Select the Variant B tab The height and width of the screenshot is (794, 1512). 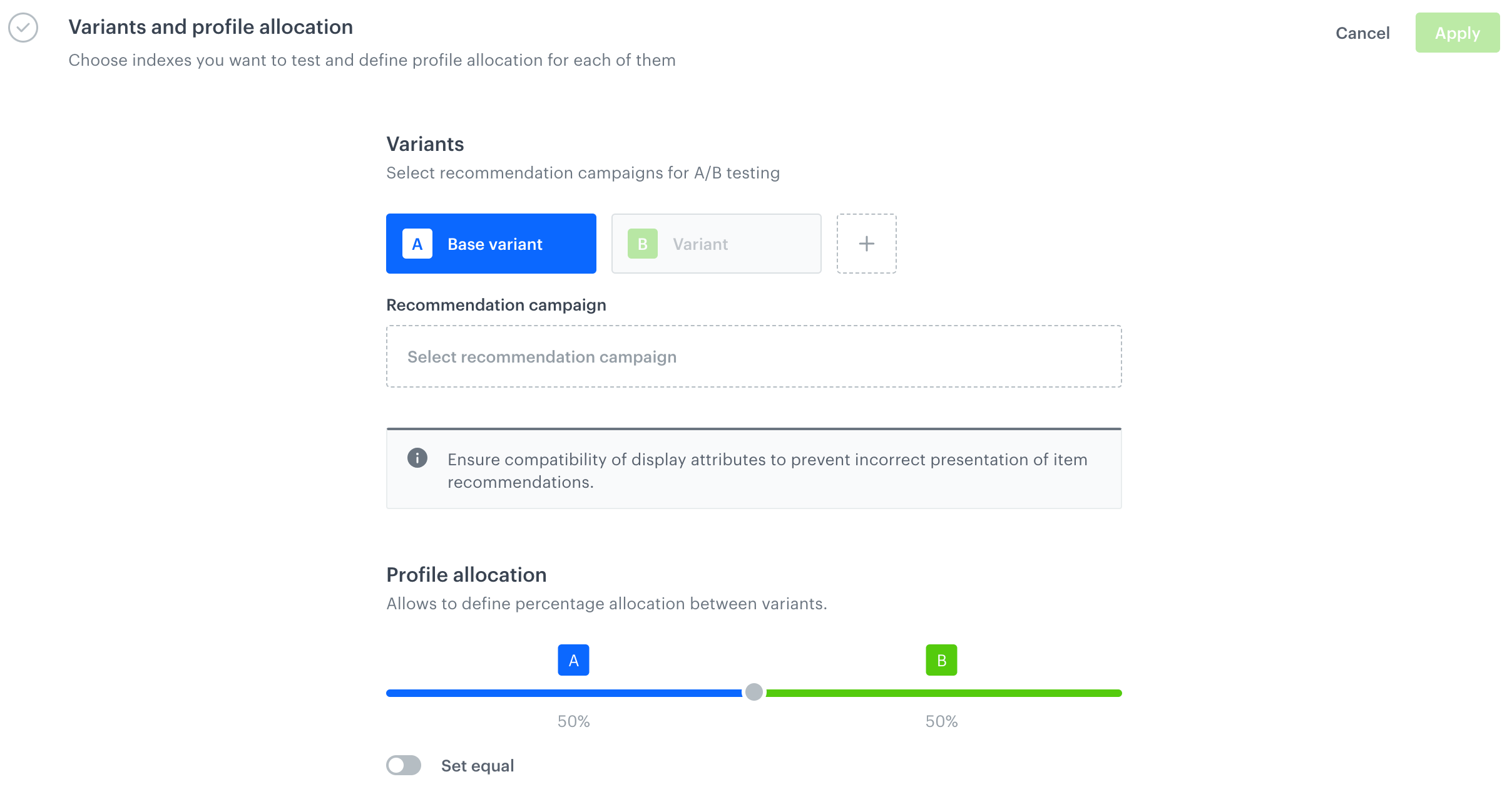point(716,244)
